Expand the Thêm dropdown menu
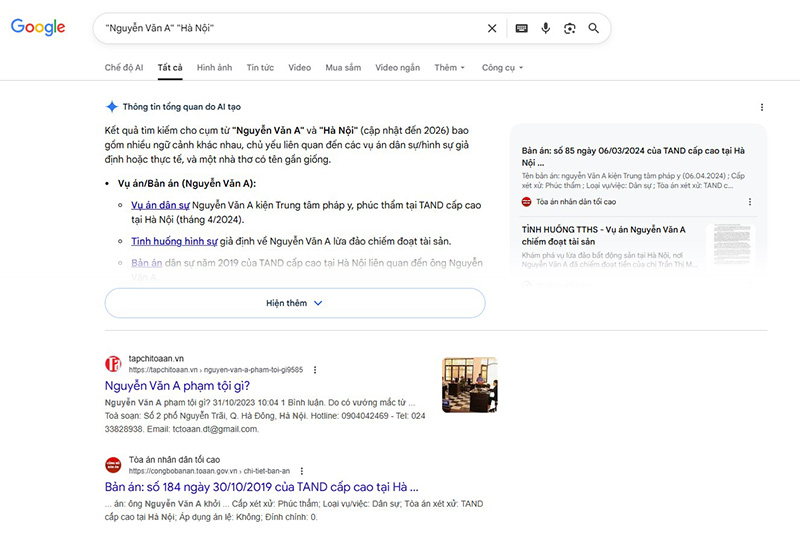800x538 pixels. [449, 67]
